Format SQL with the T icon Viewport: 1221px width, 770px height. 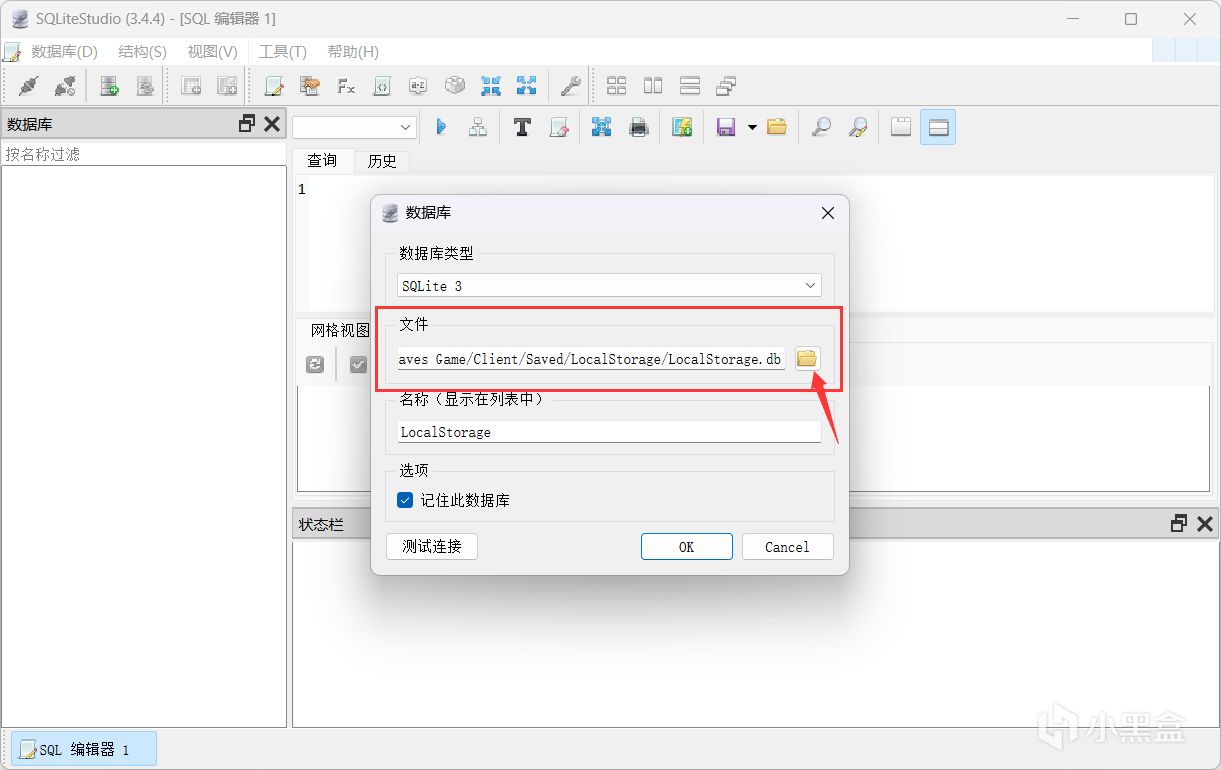[x=522, y=127]
